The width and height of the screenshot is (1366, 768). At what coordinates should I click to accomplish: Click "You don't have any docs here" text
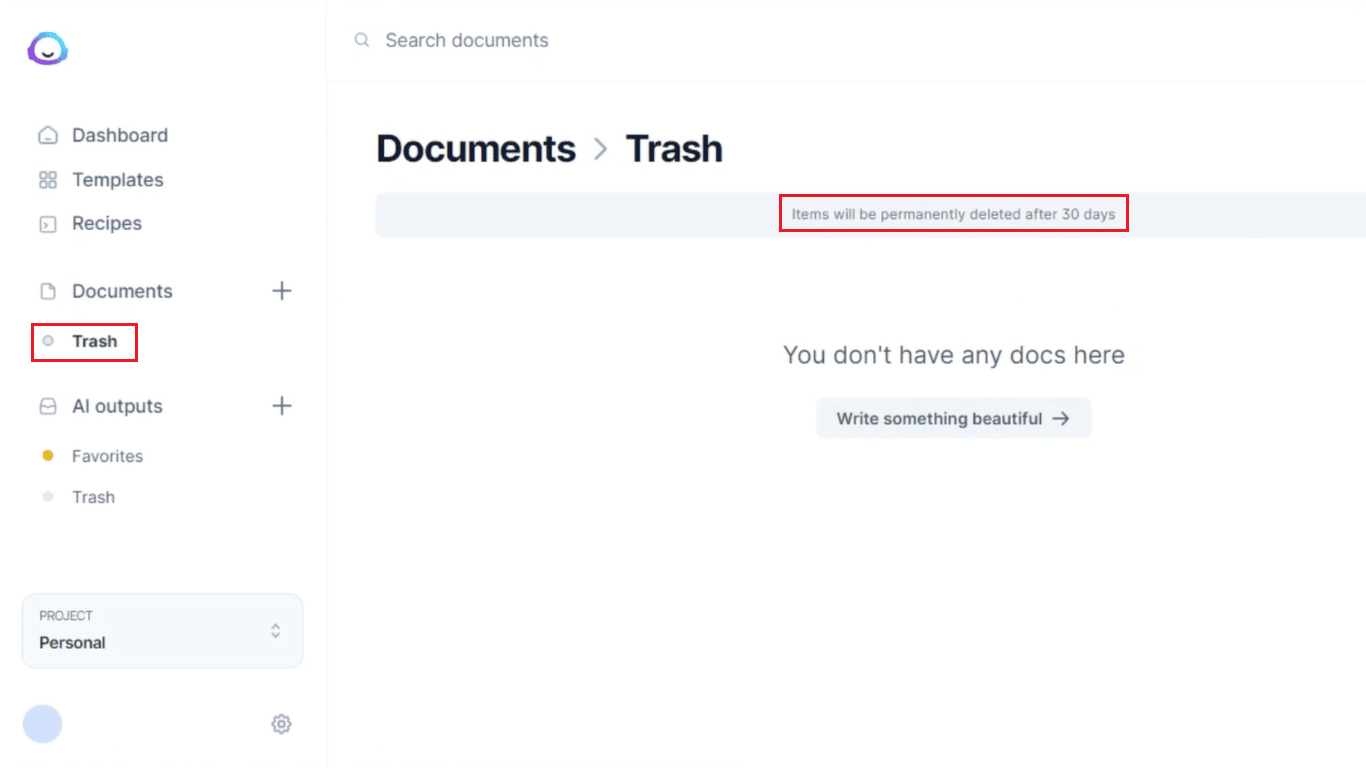click(x=954, y=355)
